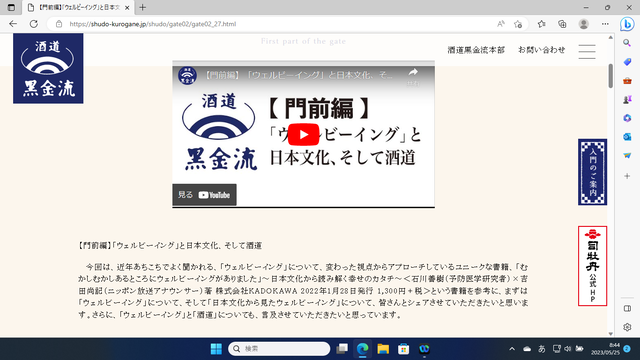Open sidebar Outlook icon
The height and width of the screenshot is (360, 640).
[x=627, y=137]
